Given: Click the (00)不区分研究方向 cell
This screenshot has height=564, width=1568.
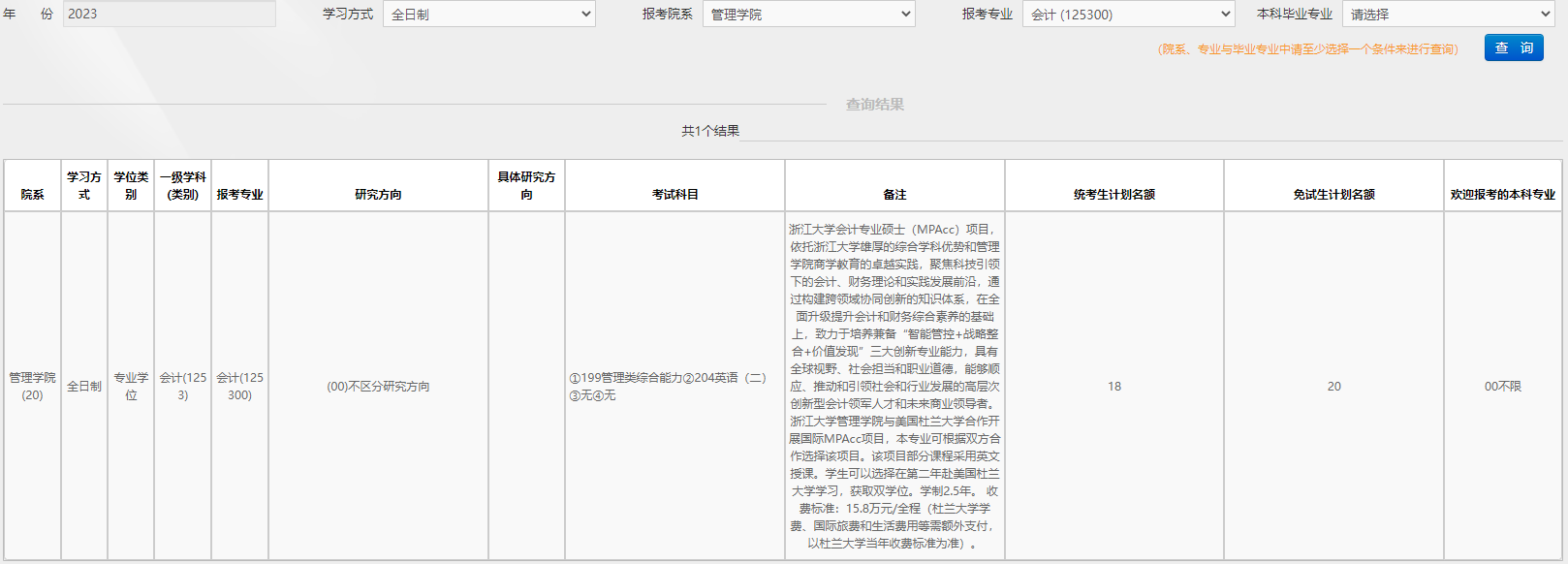Looking at the screenshot, I should [x=378, y=386].
